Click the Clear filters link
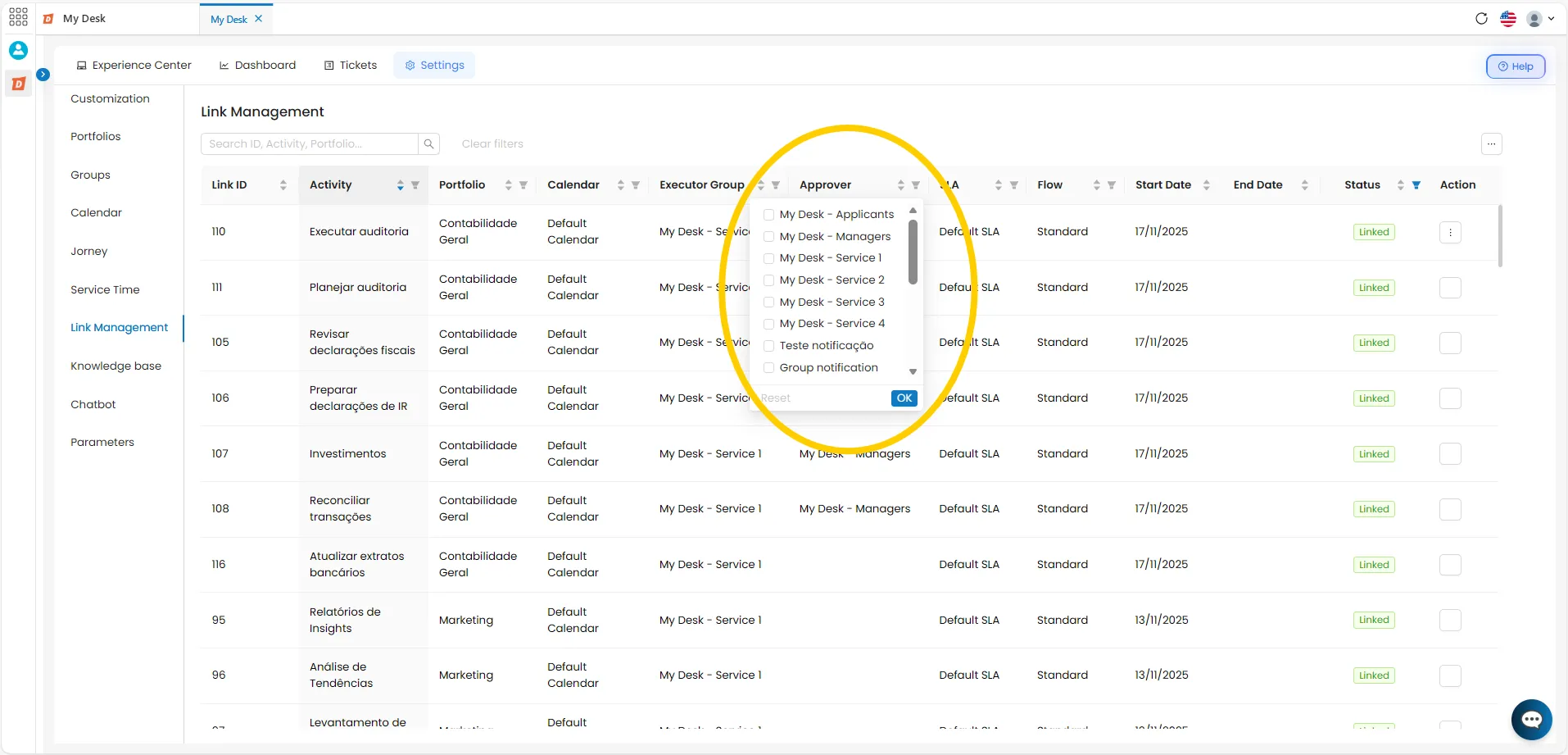The width and height of the screenshot is (1568, 755). tap(492, 144)
